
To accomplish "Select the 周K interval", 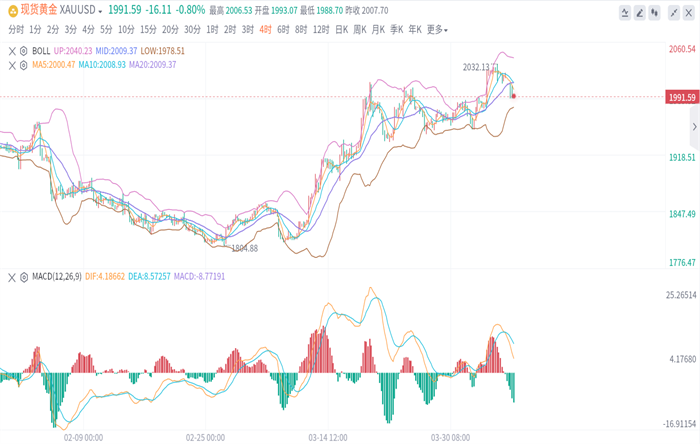I will pyautogui.click(x=360, y=30).
